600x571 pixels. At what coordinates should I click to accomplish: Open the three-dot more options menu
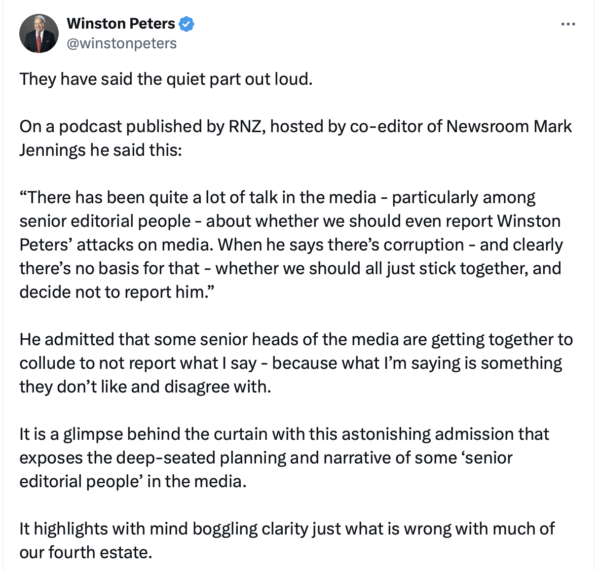[568, 24]
